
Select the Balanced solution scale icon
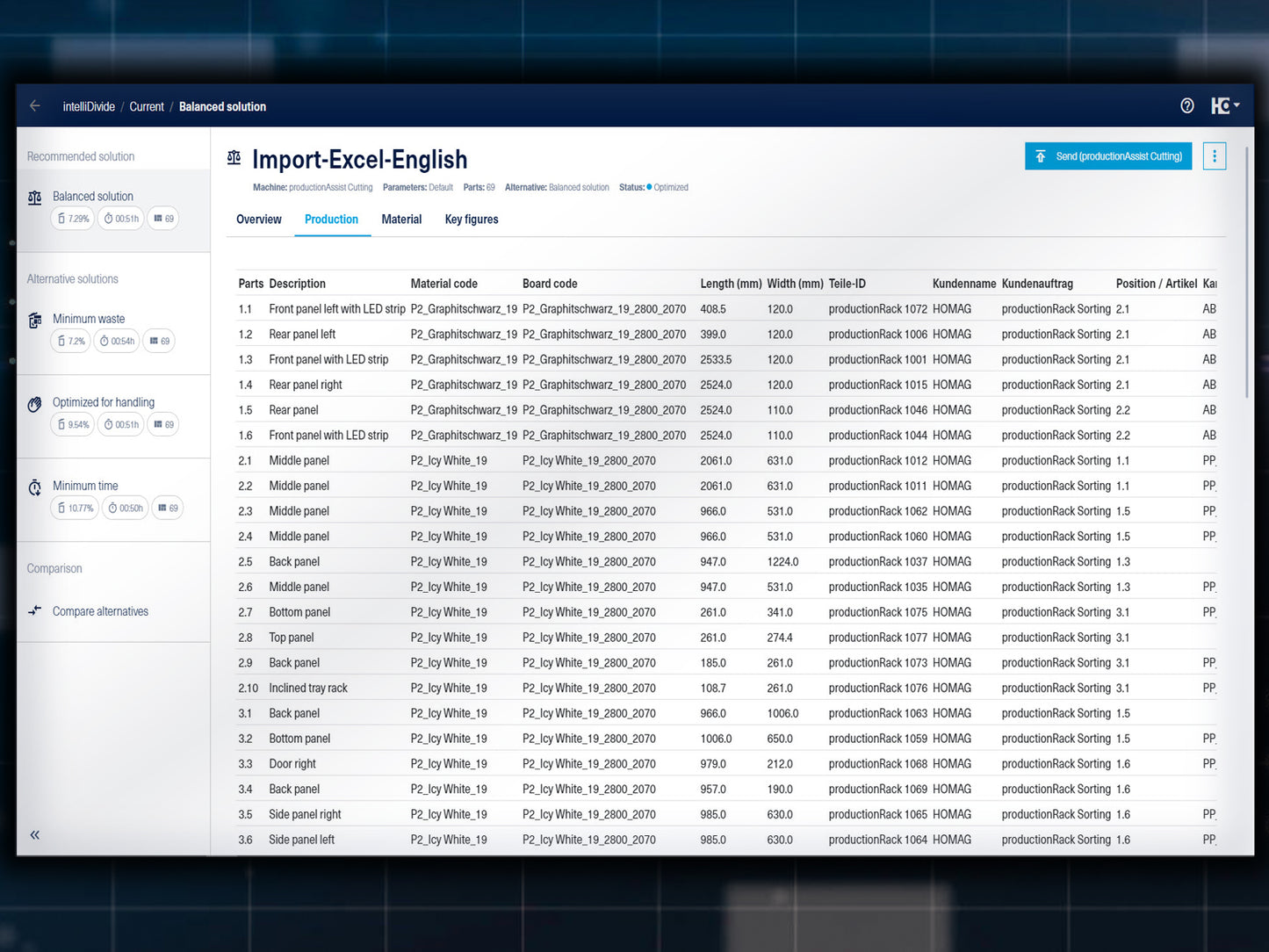click(x=35, y=198)
